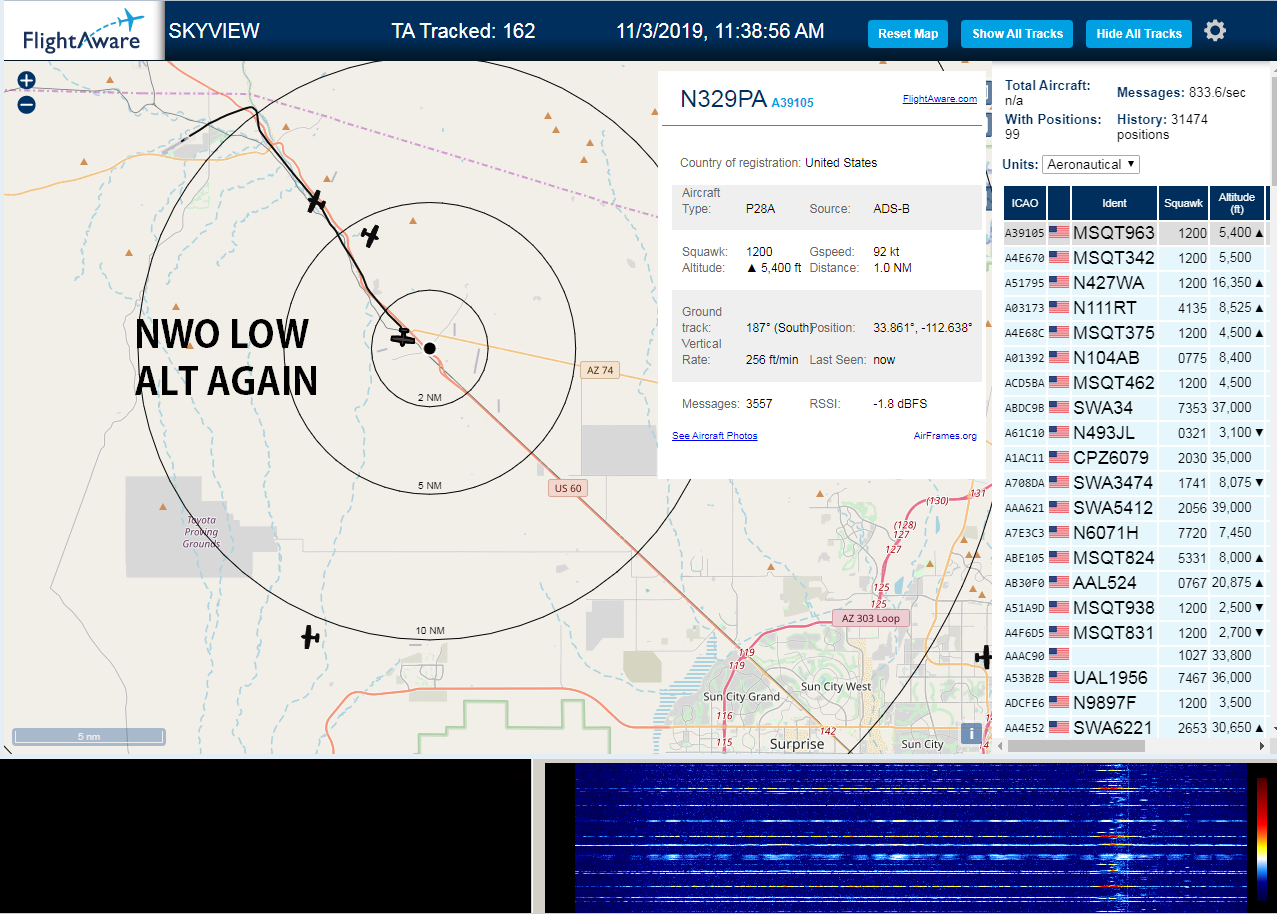Click the N329PA title in info panel
The height and width of the screenshot is (915, 1277).
(x=723, y=99)
